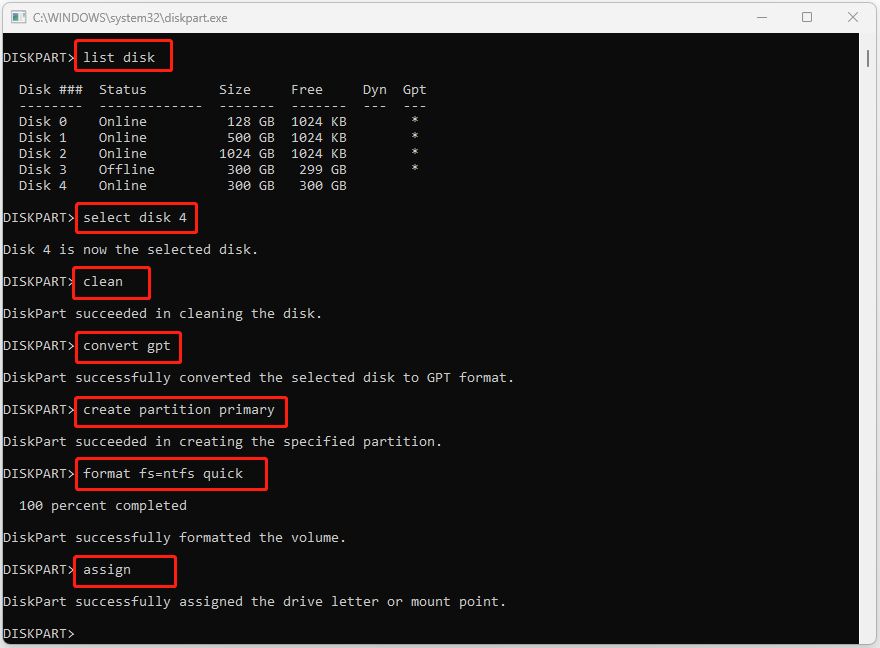Click the 'Disk ###' column header
880x648 pixels.
click(x=51, y=90)
